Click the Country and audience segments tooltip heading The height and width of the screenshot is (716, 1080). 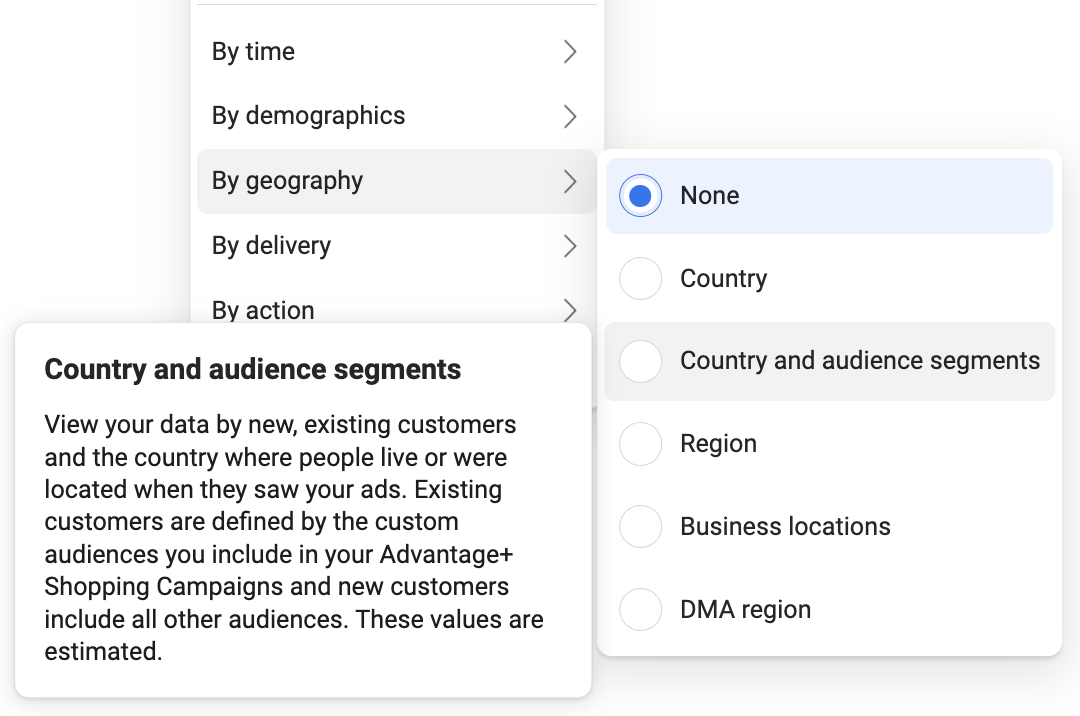click(x=252, y=369)
